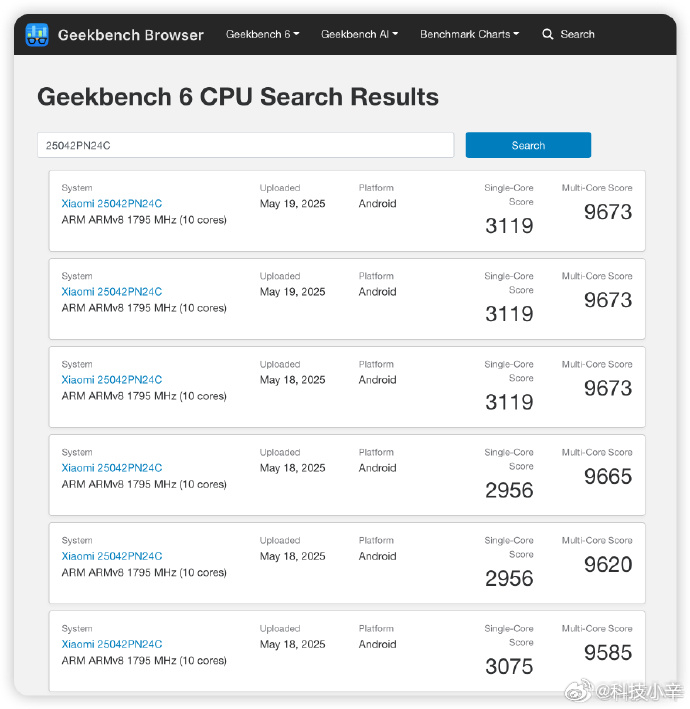Open sixth Xiaomi 25042PN24C result link
690x709 pixels.
(112, 644)
